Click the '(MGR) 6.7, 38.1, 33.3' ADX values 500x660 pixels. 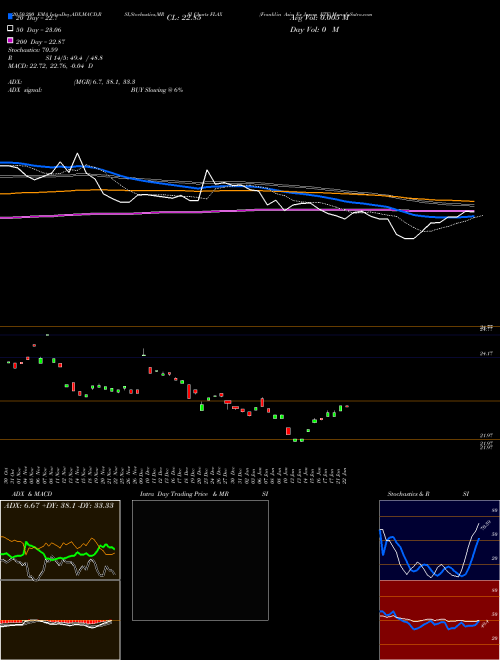104,82
